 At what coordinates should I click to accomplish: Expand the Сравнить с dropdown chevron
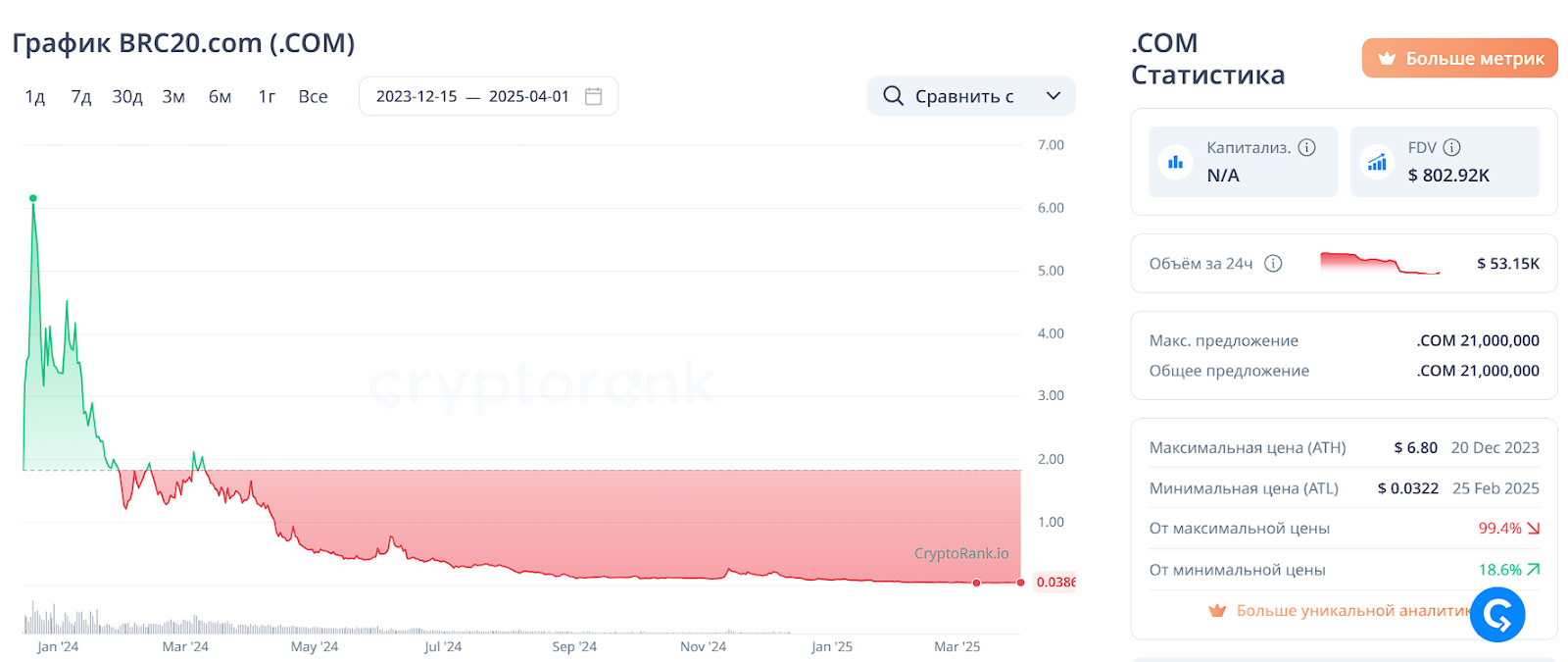coord(1053,96)
